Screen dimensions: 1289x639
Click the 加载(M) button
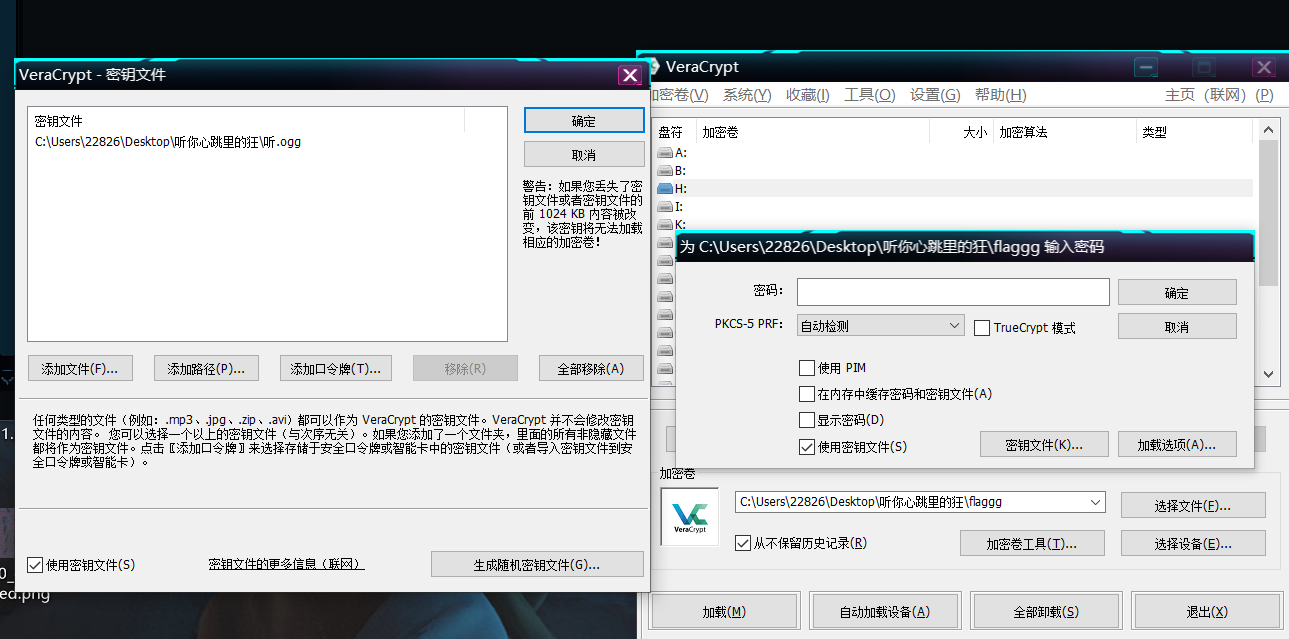click(724, 611)
